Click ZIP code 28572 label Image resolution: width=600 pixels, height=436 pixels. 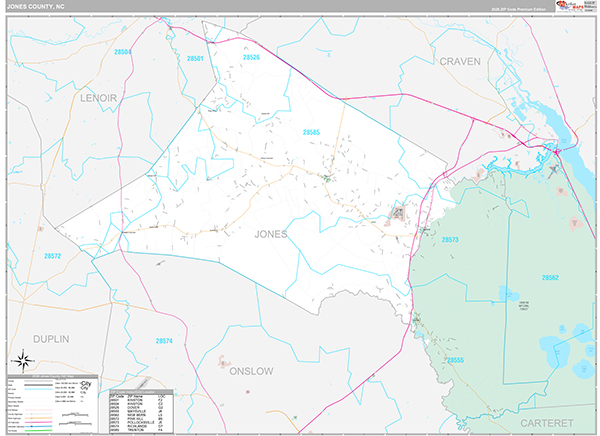[x=52, y=257]
